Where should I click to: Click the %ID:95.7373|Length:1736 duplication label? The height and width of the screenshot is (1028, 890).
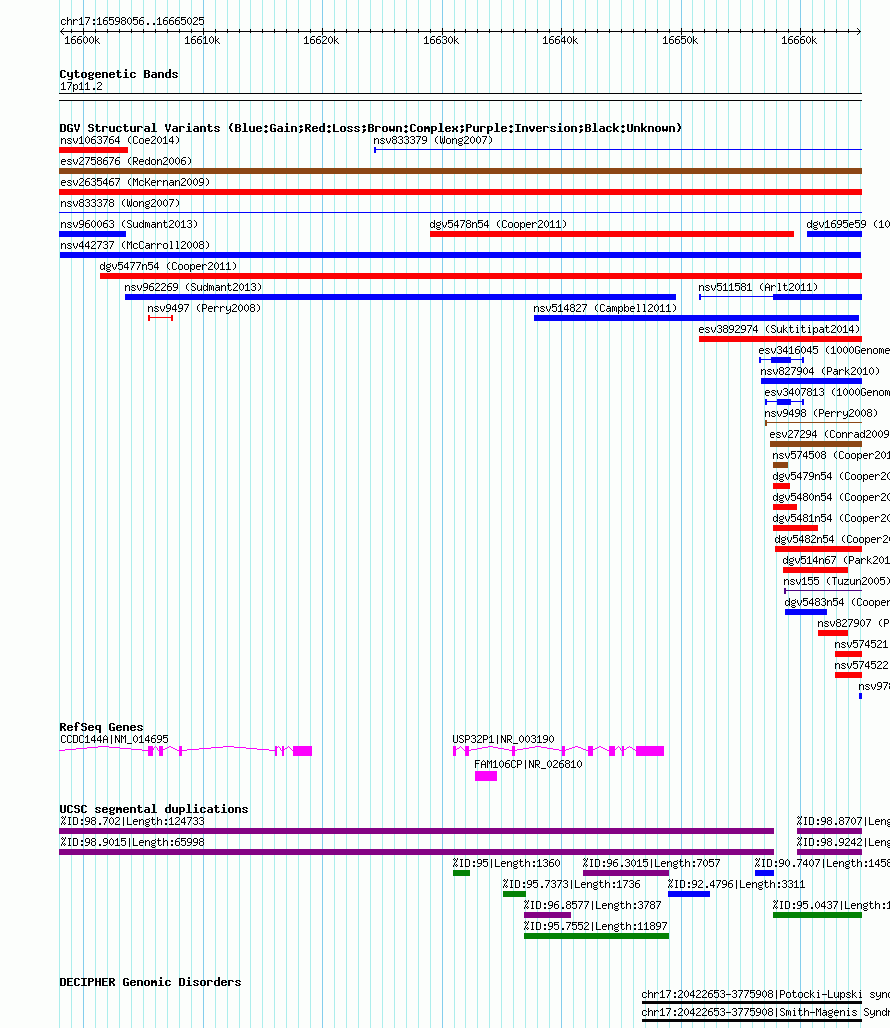coord(571,884)
